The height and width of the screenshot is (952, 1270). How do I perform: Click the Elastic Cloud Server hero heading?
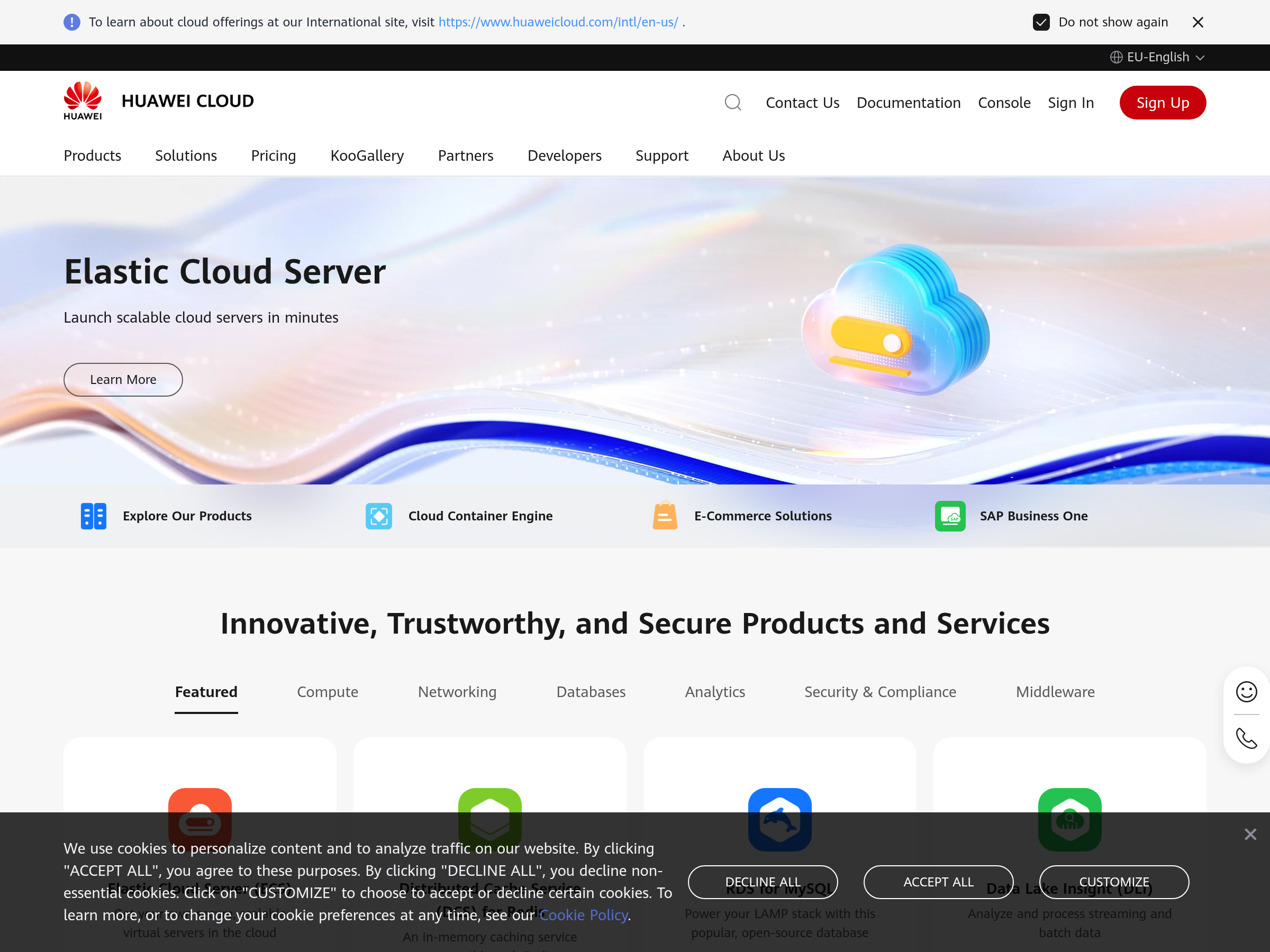click(x=224, y=271)
